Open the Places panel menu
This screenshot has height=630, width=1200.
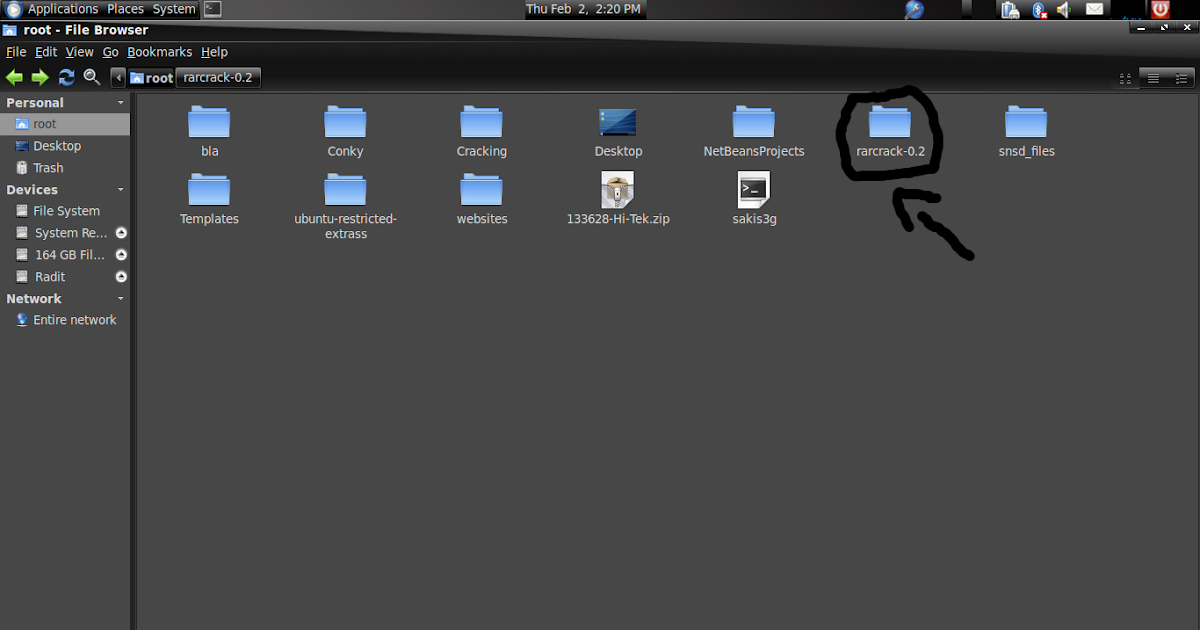point(126,9)
